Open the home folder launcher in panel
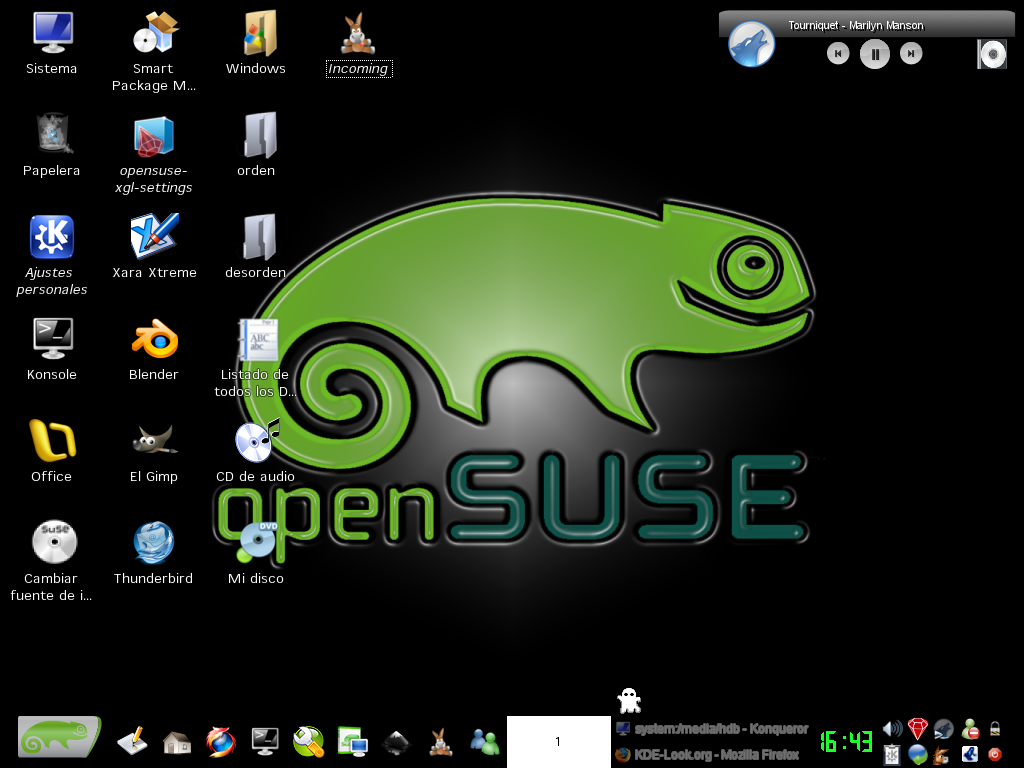The height and width of the screenshot is (768, 1024). tap(177, 743)
